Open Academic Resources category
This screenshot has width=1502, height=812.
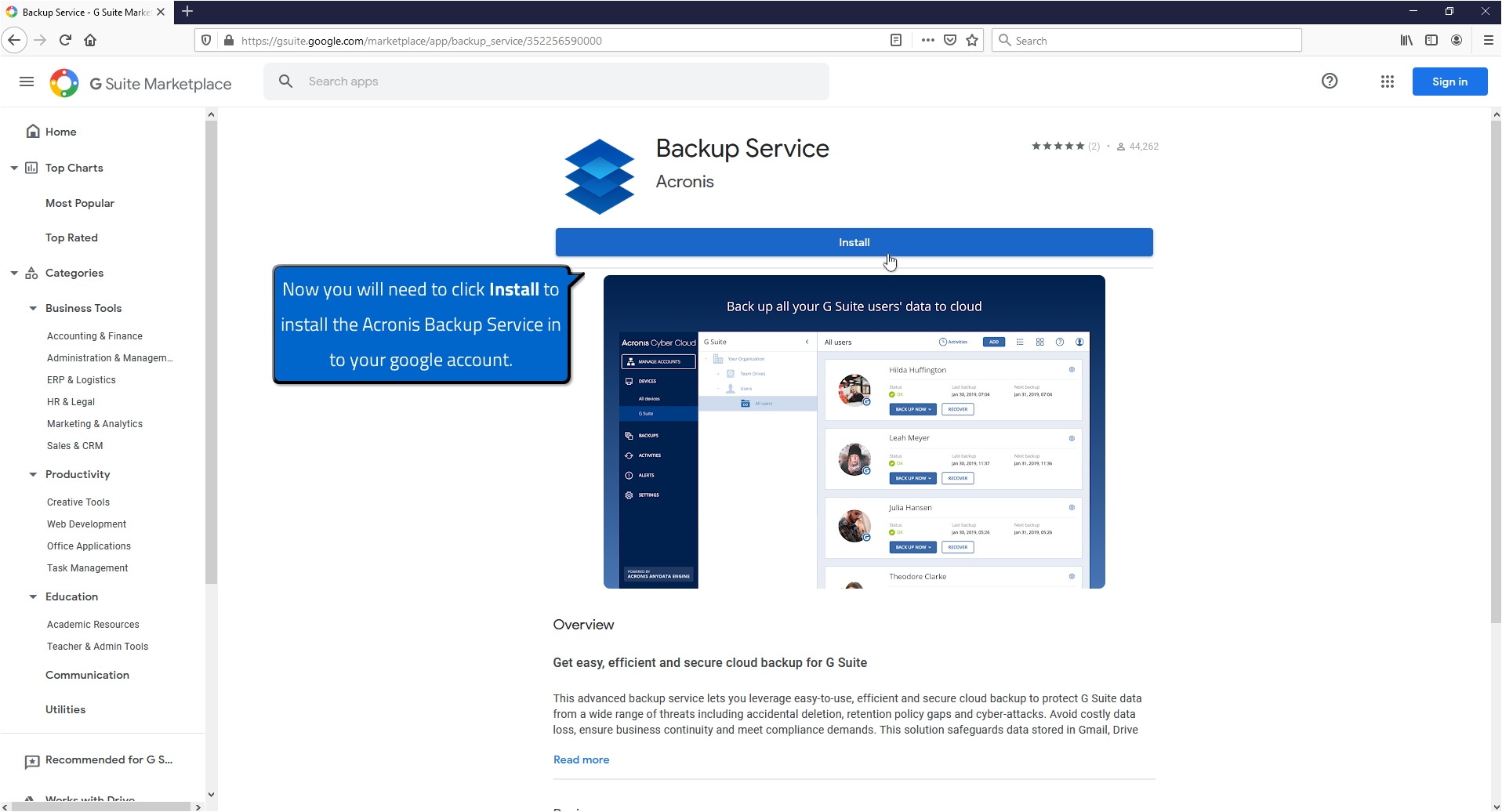tap(93, 625)
